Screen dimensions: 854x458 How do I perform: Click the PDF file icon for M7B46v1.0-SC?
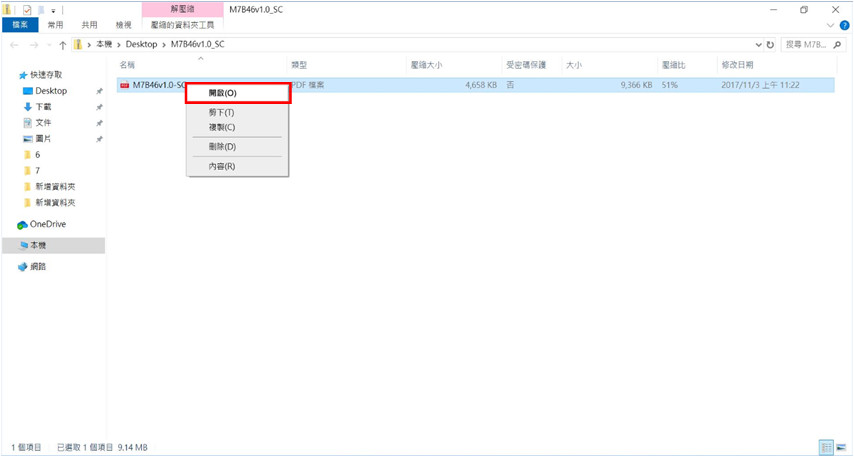125,86
